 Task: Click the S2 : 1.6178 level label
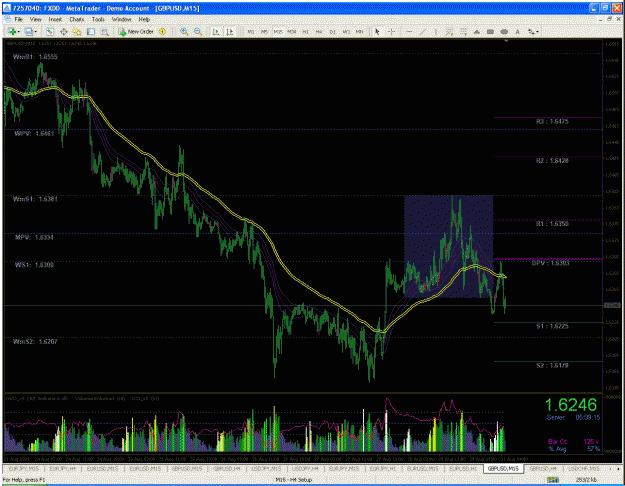click(552, 366)
